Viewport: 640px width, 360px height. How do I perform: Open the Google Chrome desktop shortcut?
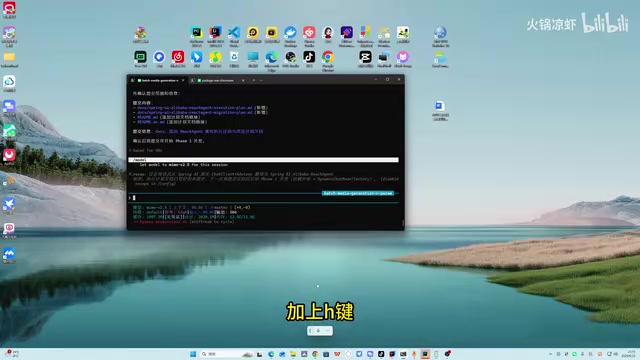328,60
